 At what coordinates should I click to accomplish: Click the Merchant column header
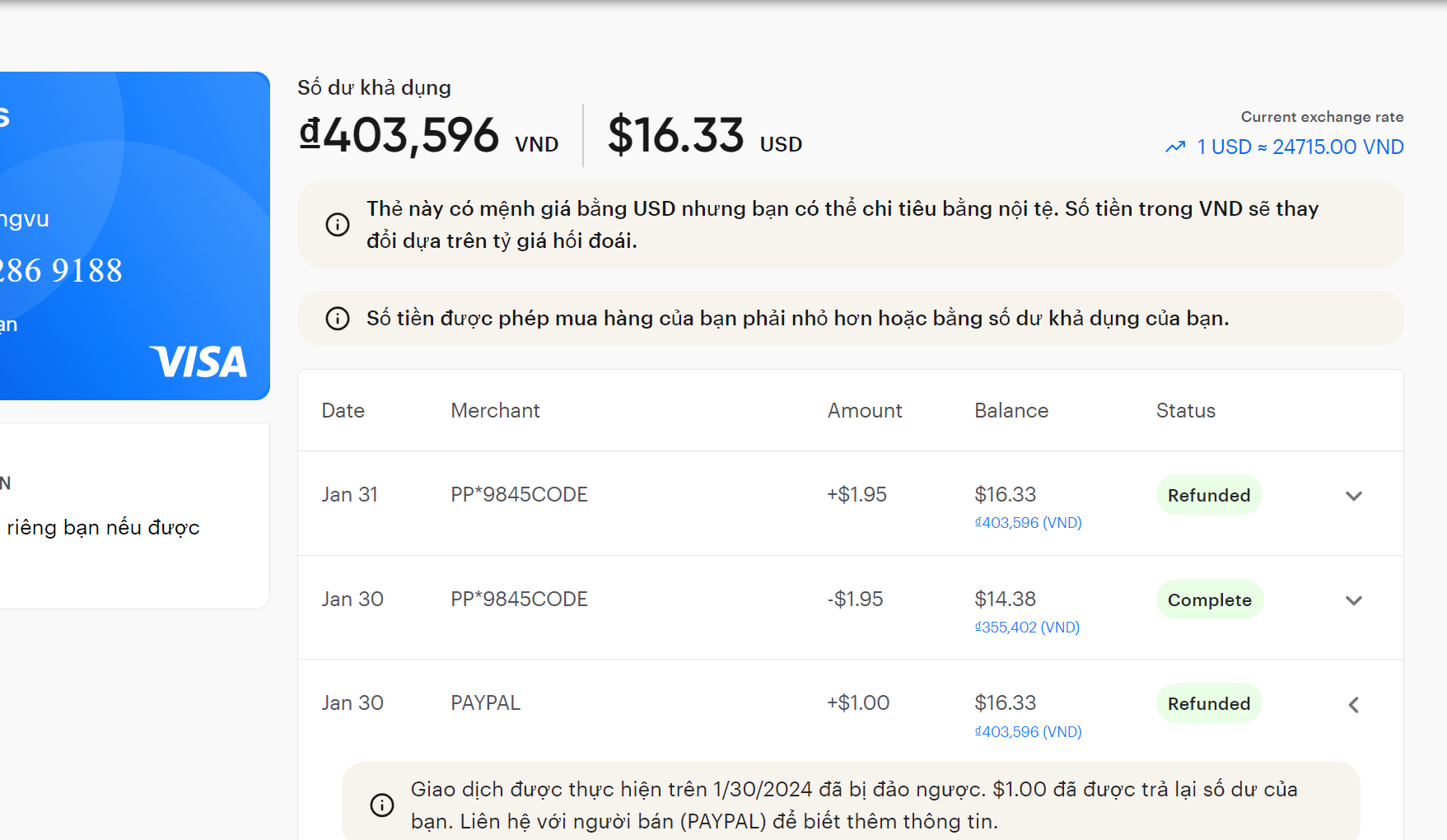coord(495,411)
